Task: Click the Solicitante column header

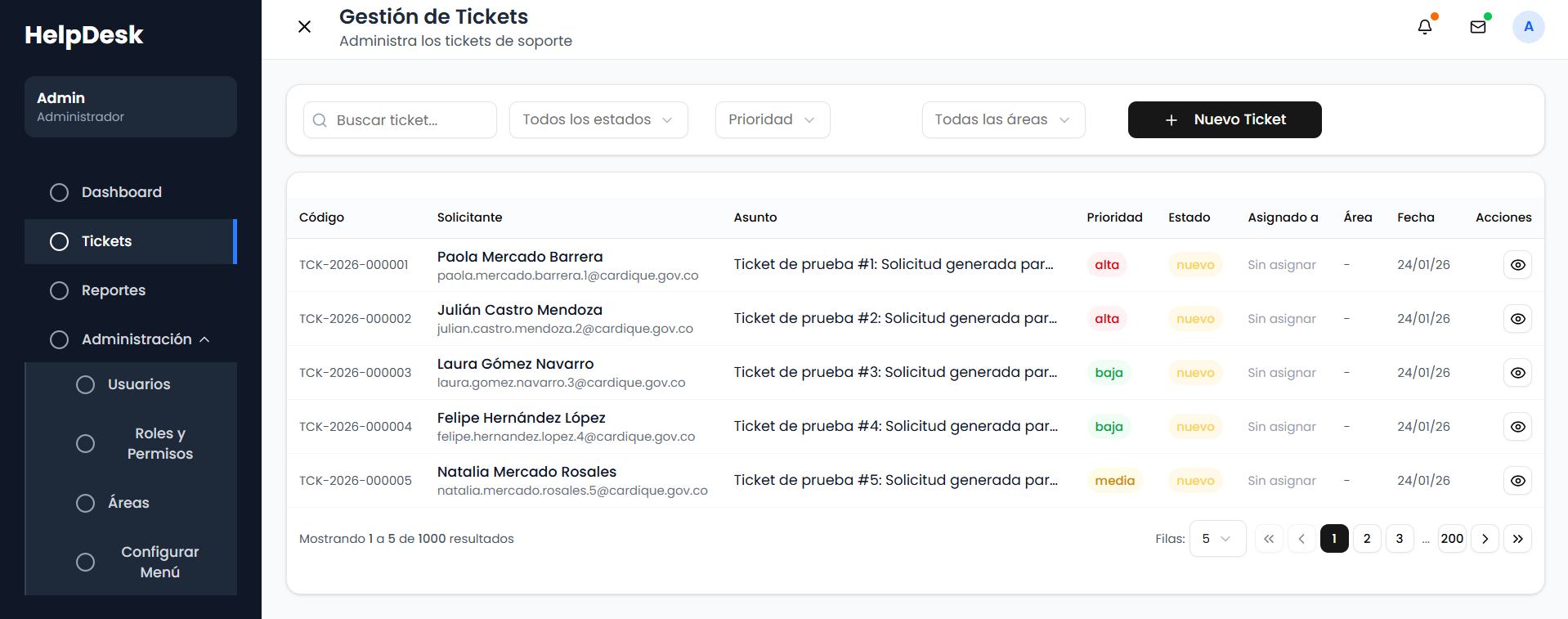Action: coord(469,218)
